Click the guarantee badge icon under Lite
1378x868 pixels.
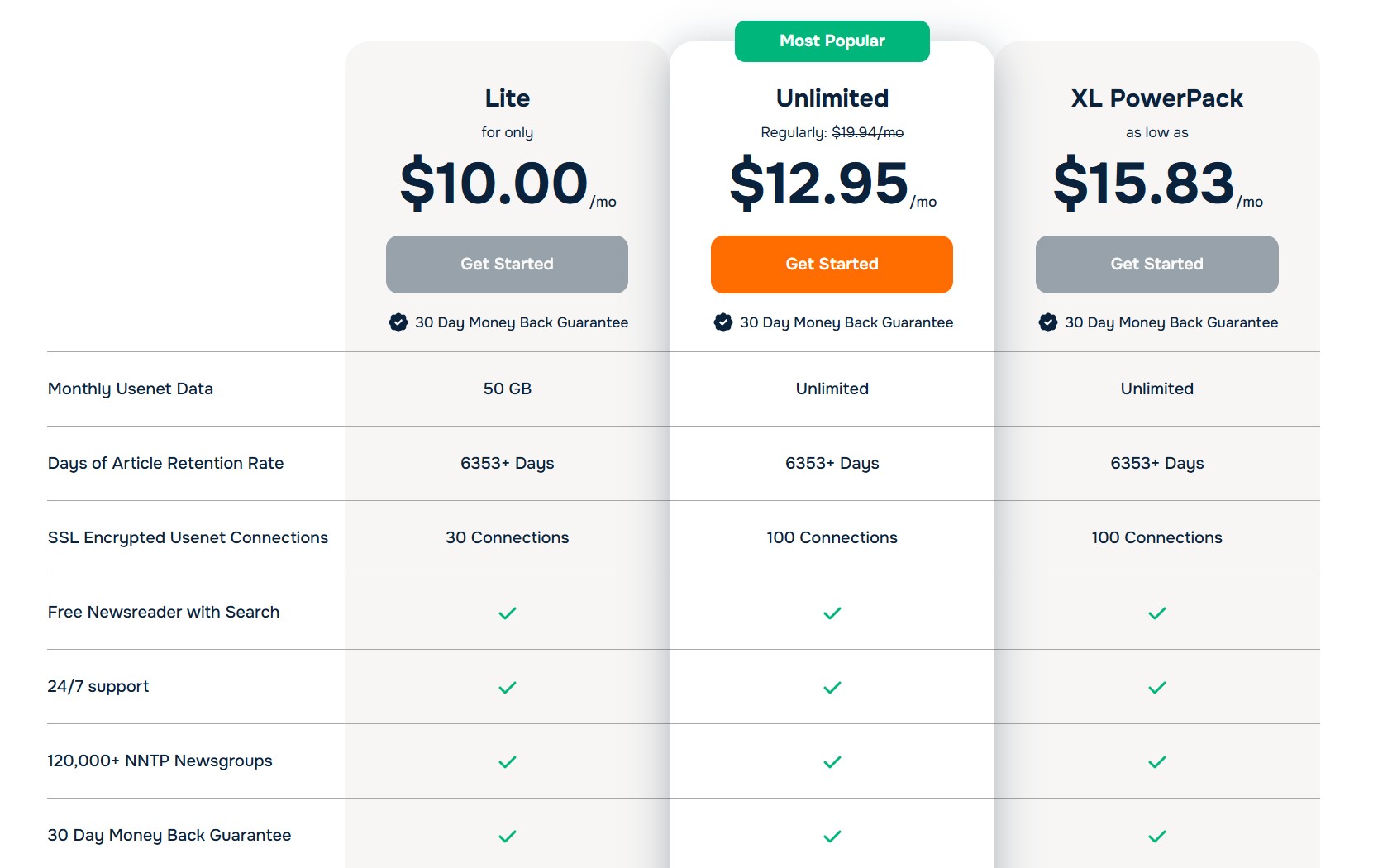398,322
